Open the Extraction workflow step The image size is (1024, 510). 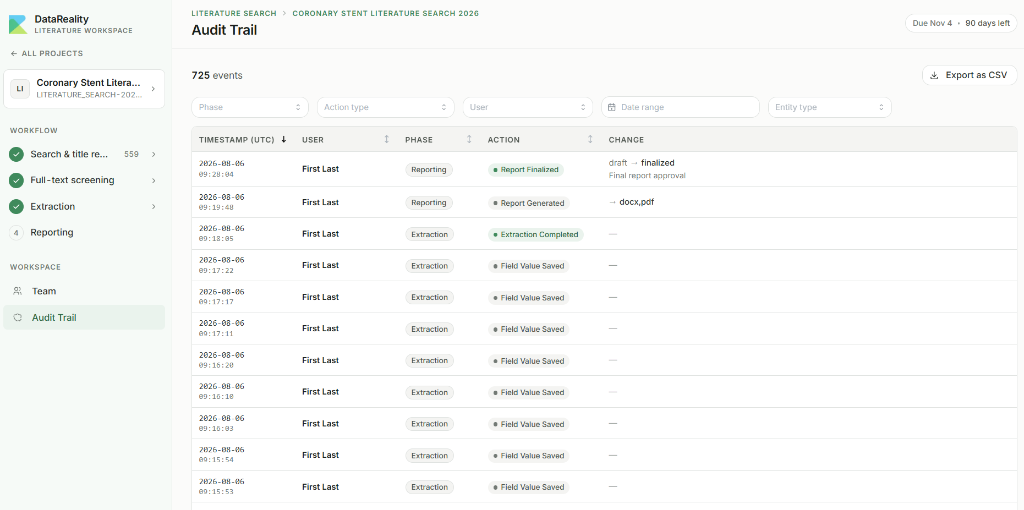point(84,206)
